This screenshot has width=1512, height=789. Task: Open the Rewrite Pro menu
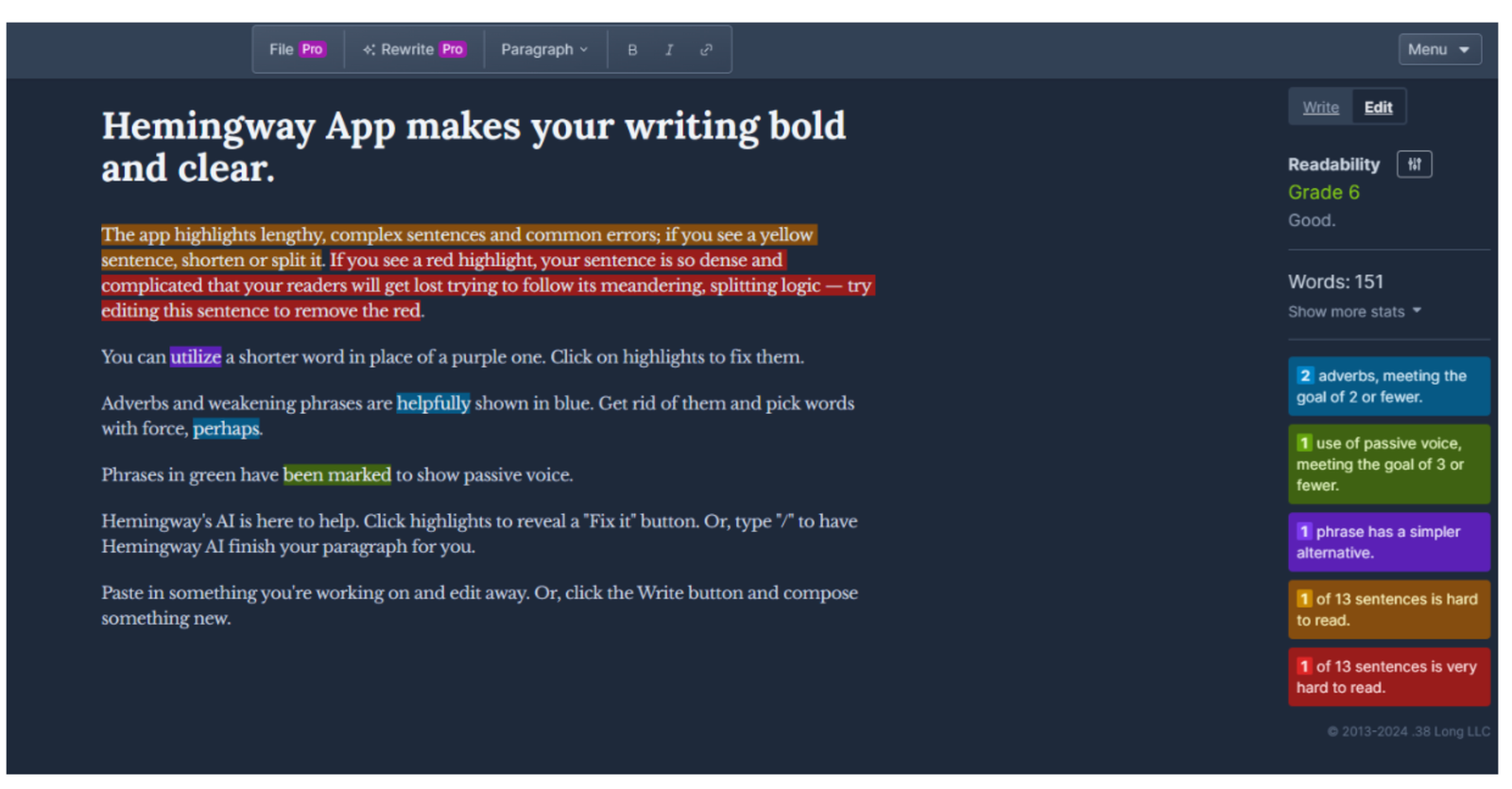(x=414, y=50)
